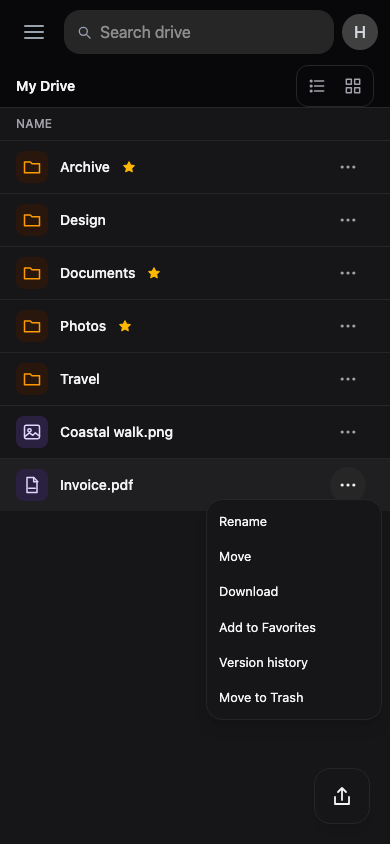Click the Archive folder icon

[32, 167]
